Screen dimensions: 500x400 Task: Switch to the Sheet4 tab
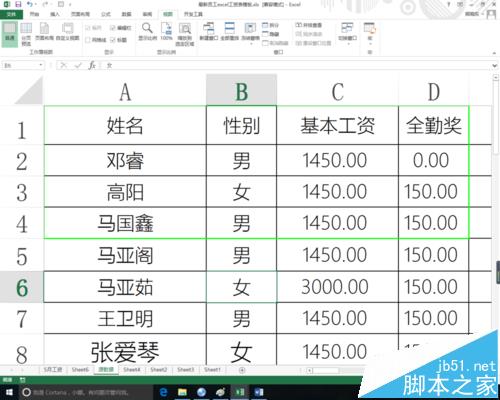[x=132, y=370]
